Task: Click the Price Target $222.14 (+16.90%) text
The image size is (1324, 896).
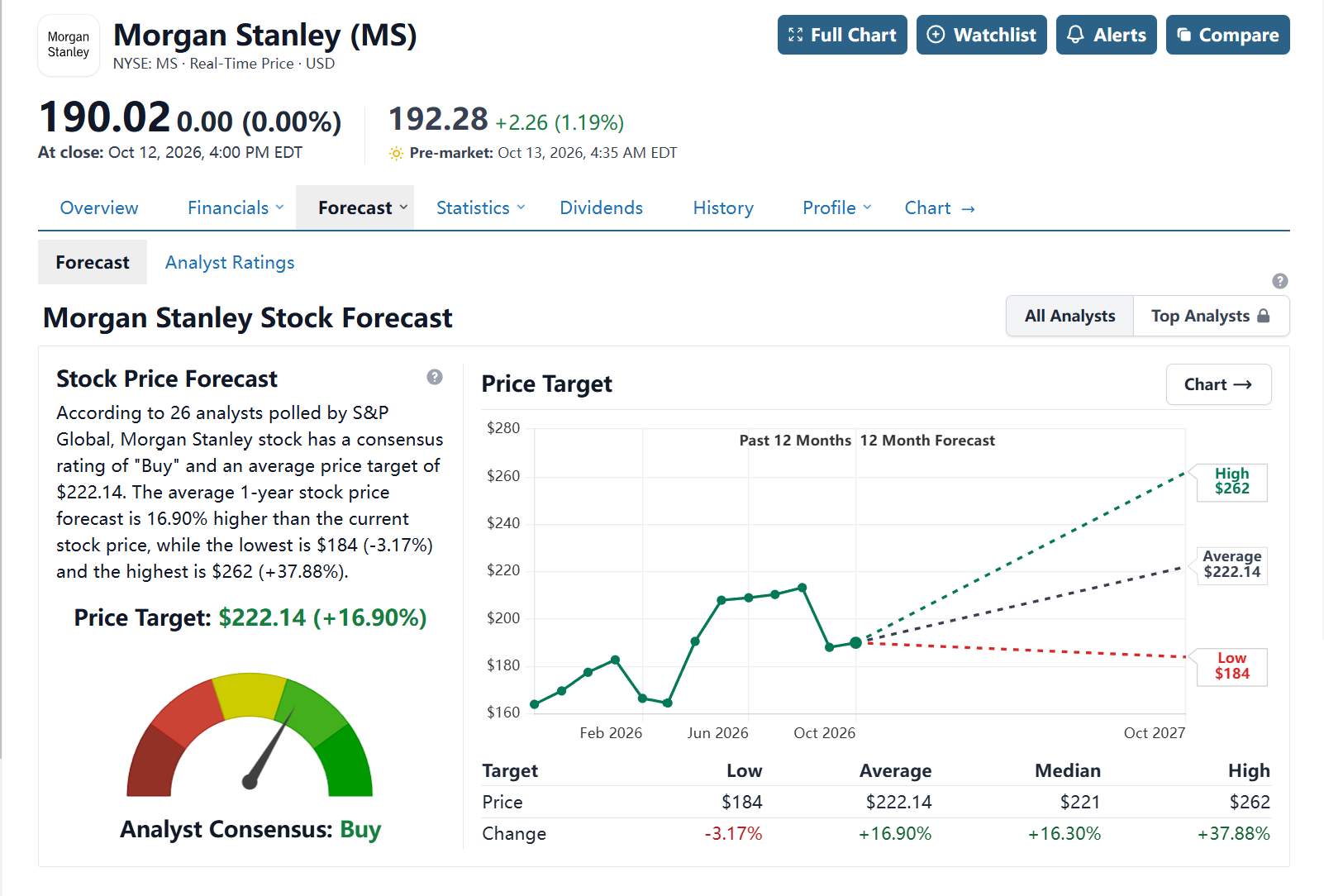Action: click(x=250, y=617)
